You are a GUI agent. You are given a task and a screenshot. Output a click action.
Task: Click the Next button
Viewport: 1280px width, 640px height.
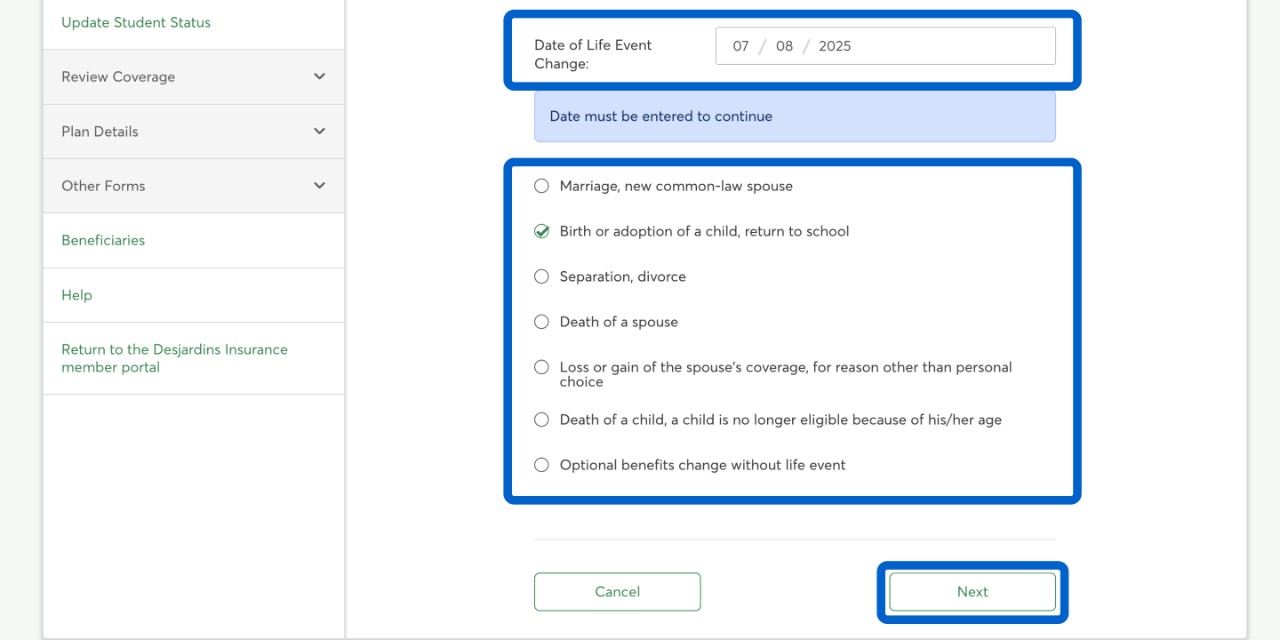pos(972,592)
